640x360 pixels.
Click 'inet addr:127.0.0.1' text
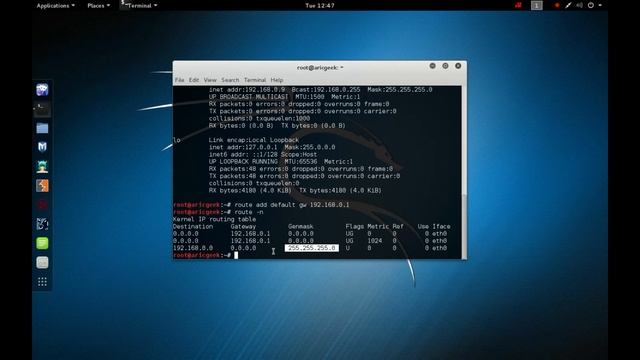pyautogui.click(x=243, y=147)
